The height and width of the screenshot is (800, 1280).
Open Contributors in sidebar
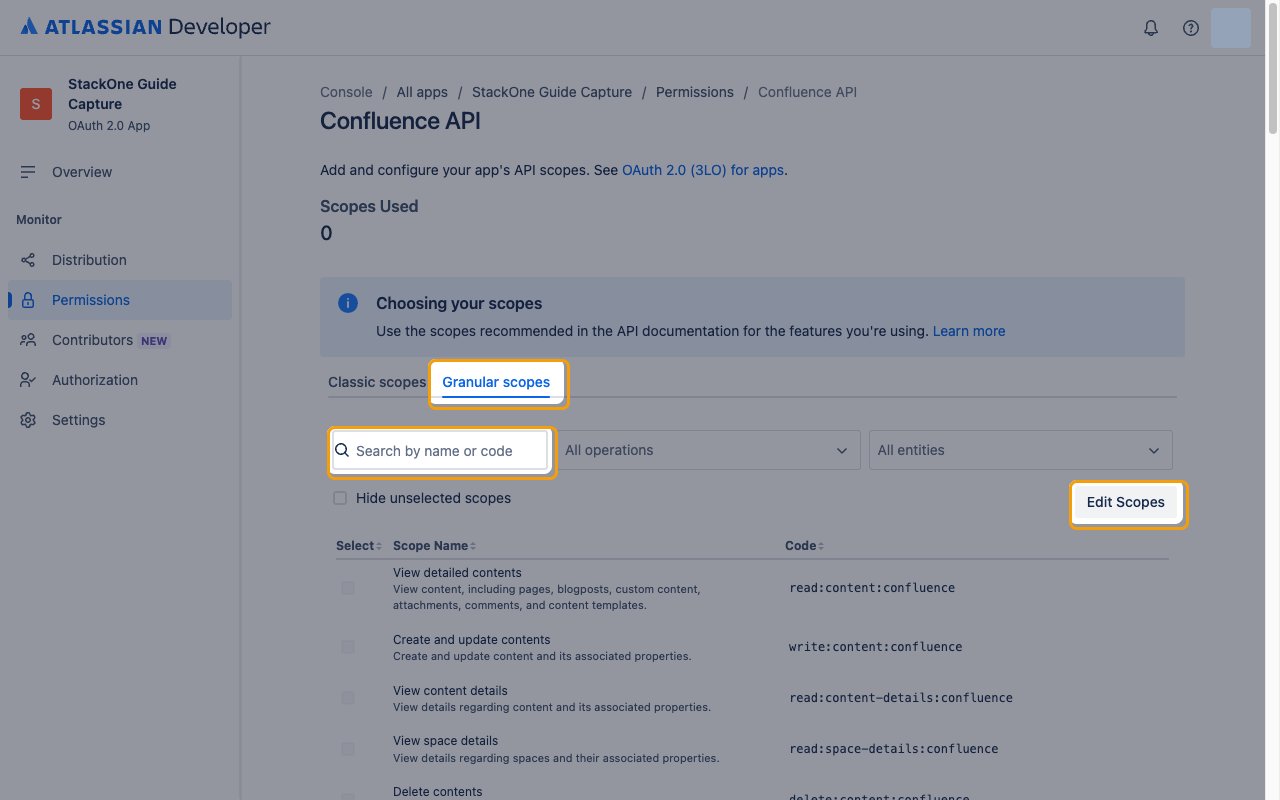[120, 340]
